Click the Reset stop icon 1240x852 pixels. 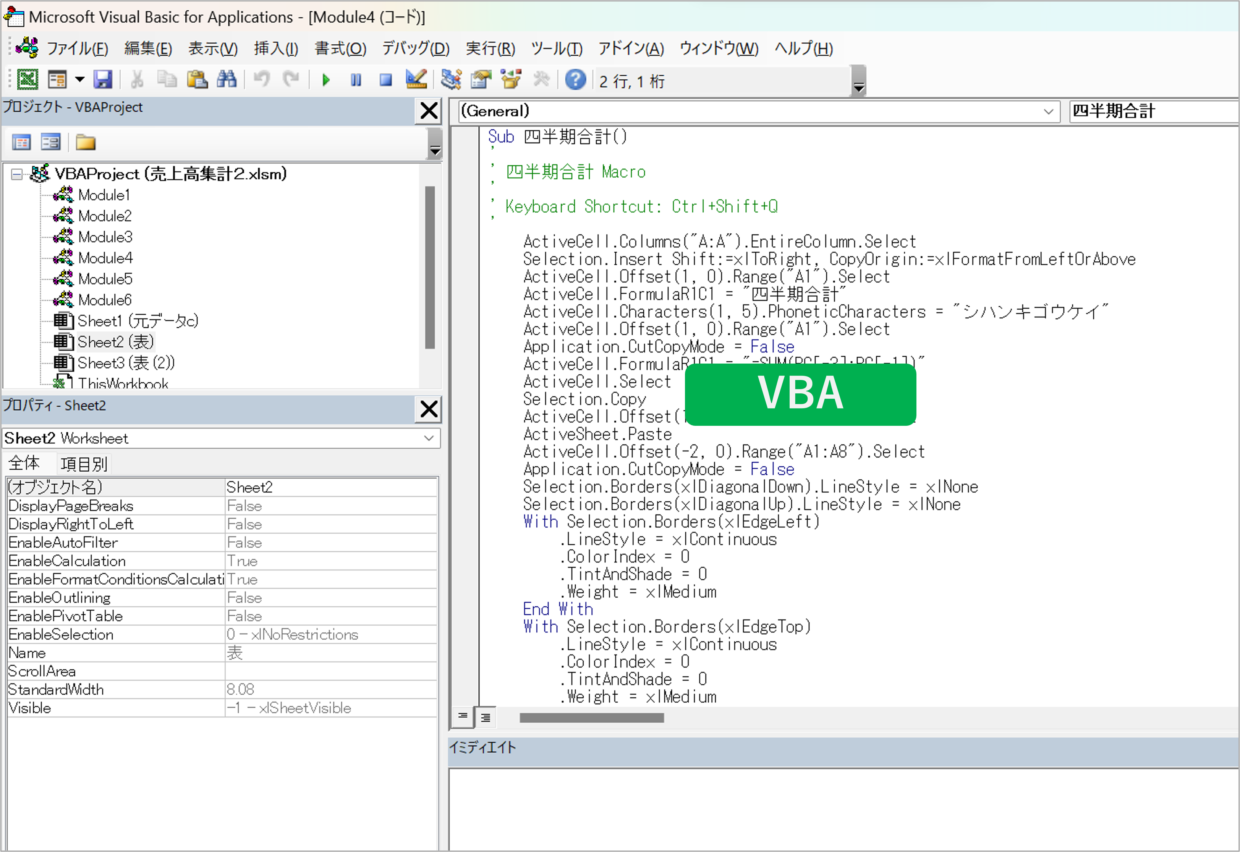tap(386, 80)
